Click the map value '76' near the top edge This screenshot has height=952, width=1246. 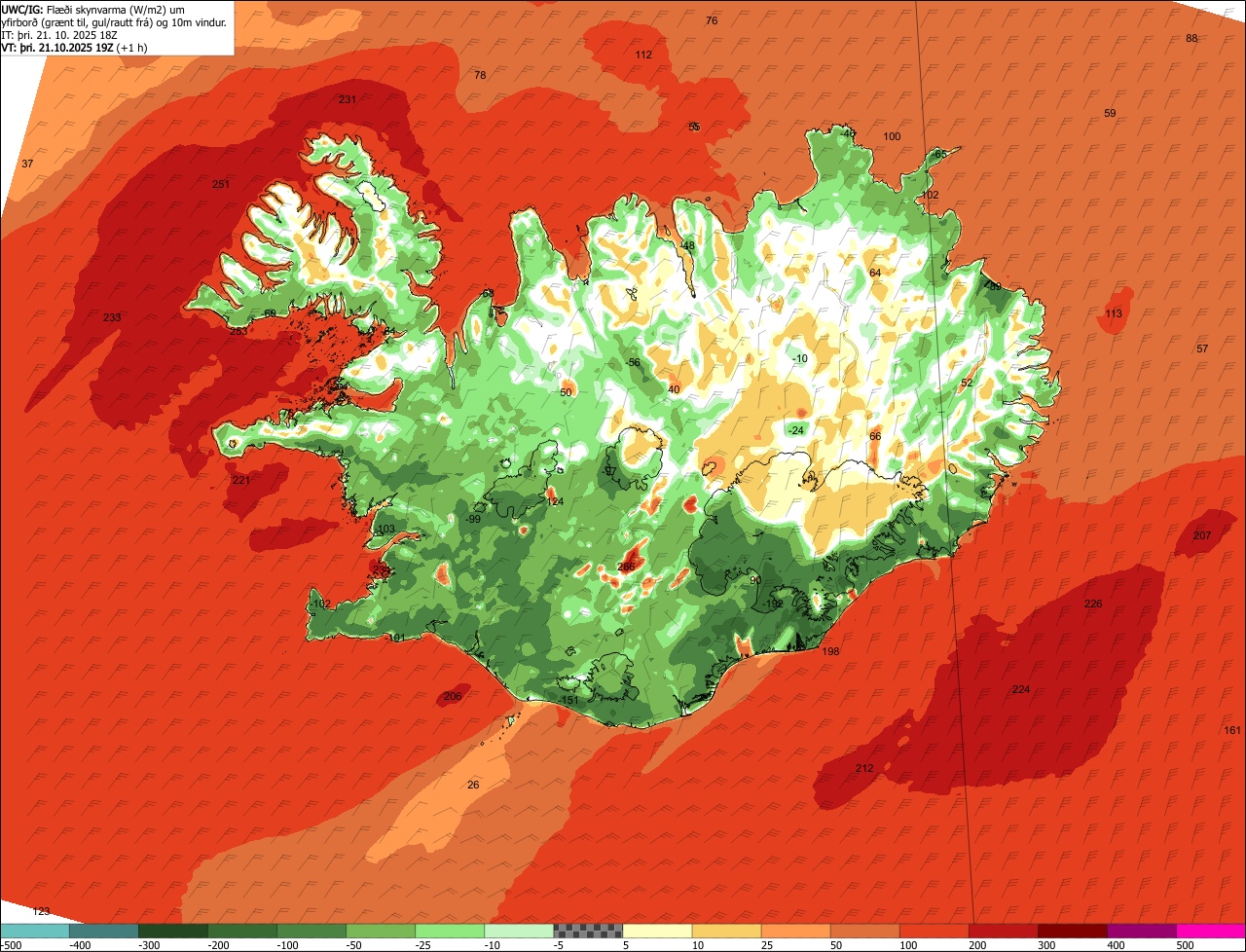712,20
